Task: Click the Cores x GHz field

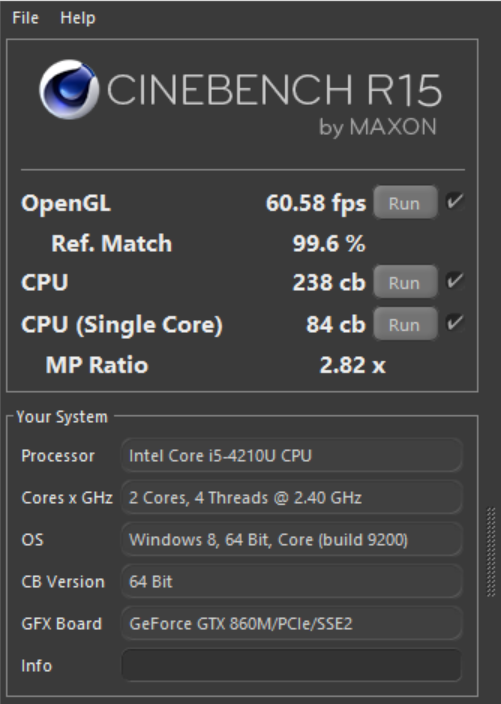Action: coord(292,497)
